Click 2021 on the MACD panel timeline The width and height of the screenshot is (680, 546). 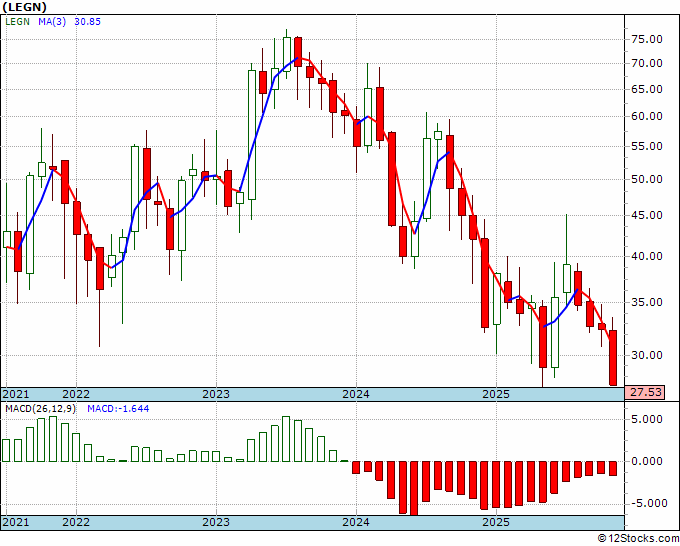click(16, 522)
